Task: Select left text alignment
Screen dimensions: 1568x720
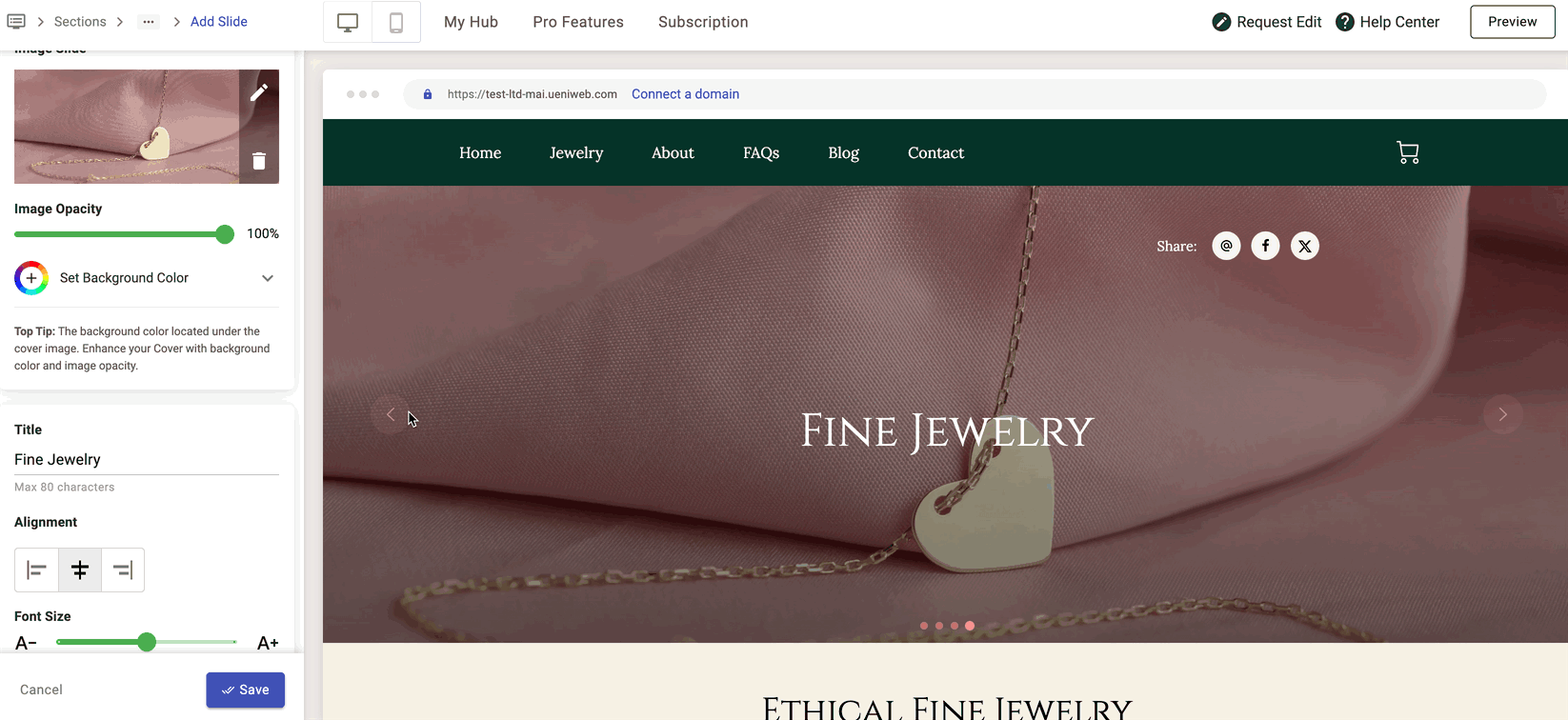Action: point(37,570)
